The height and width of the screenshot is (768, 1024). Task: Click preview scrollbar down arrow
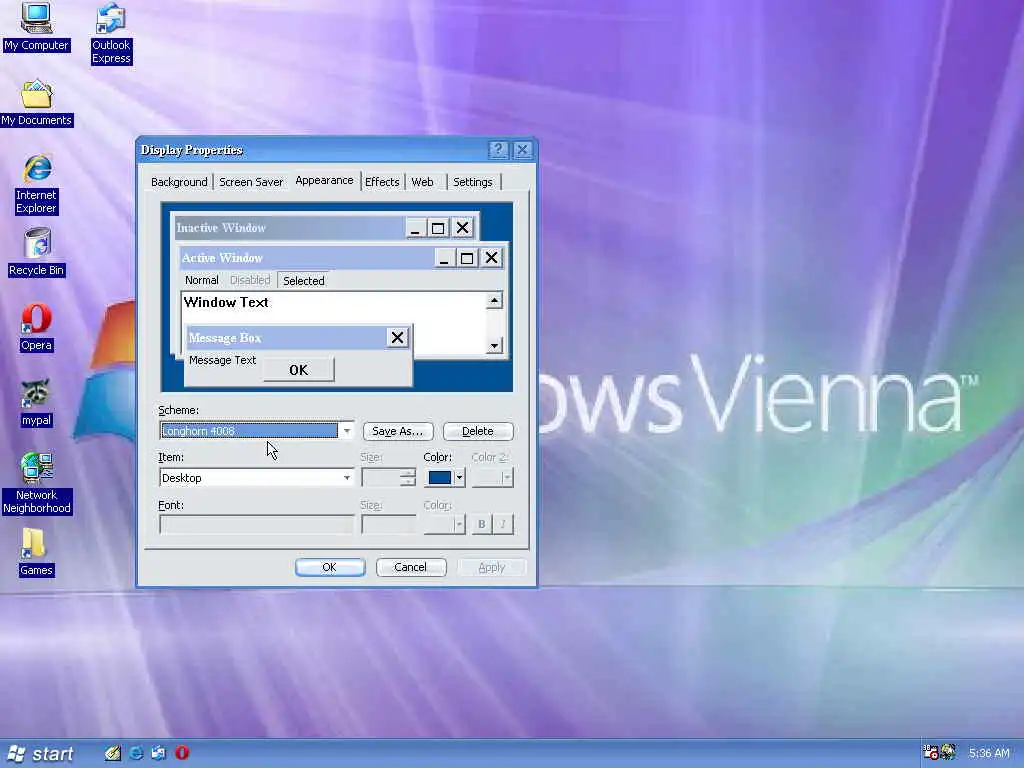[494, 345]
